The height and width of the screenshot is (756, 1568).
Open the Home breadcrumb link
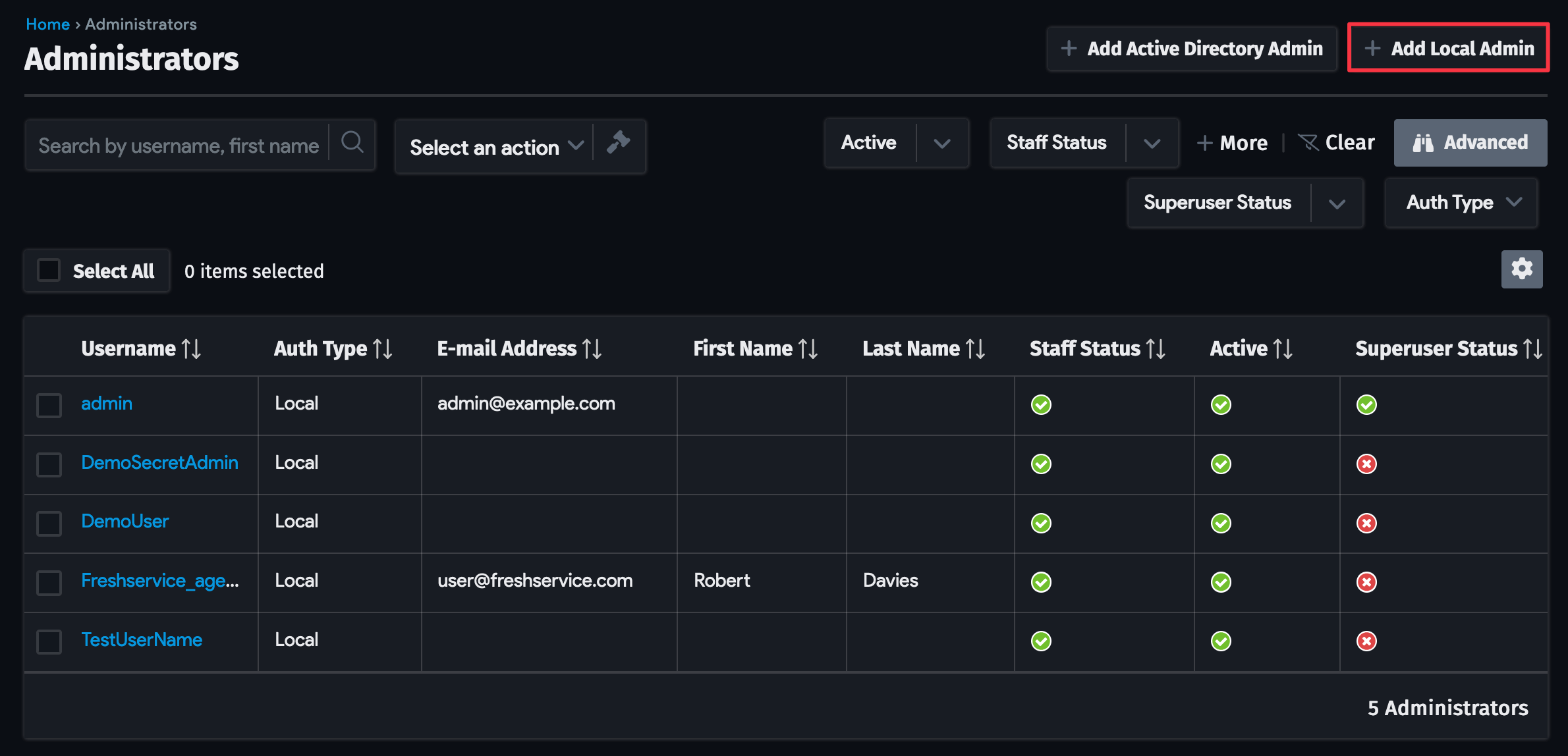point(47,24)
